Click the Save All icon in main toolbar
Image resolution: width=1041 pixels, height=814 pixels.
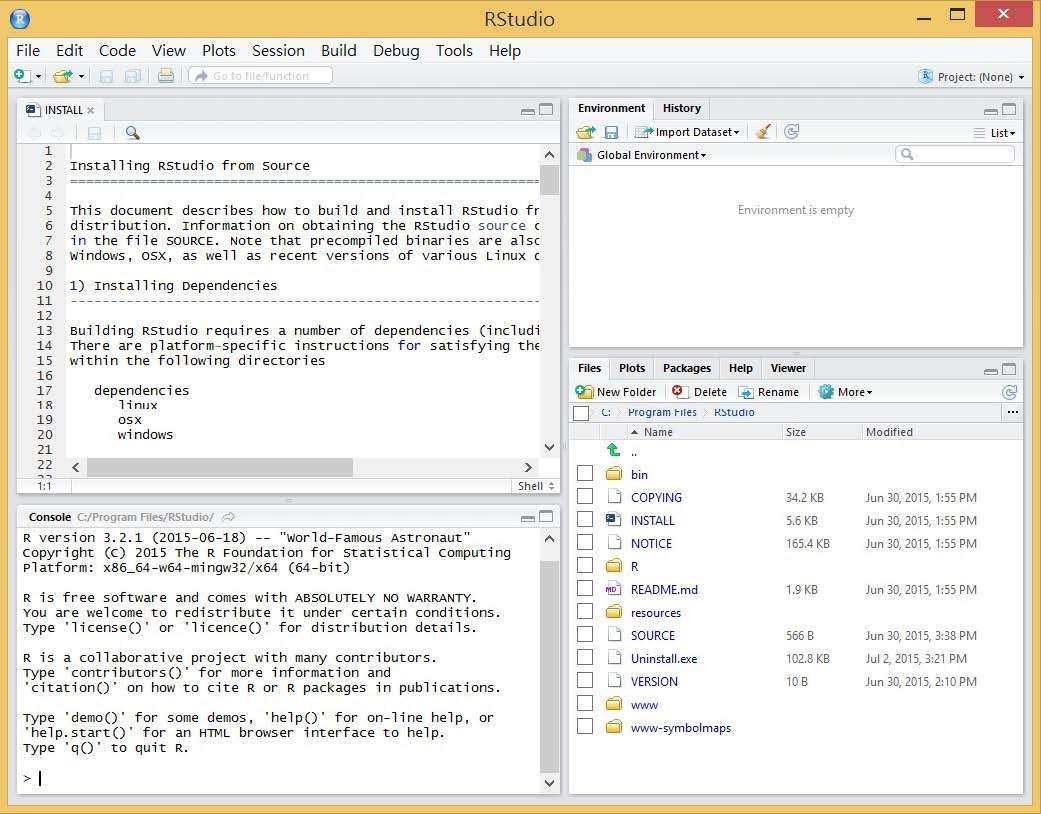[133, 76]
